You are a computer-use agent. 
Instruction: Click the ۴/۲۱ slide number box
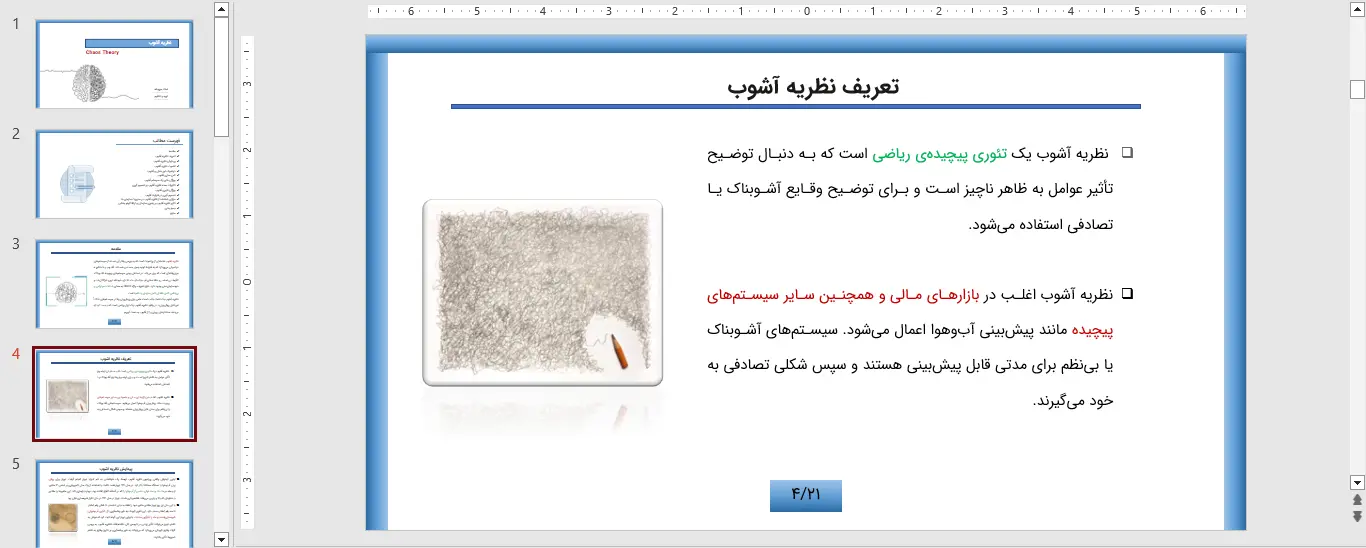(x=806, y=495)
